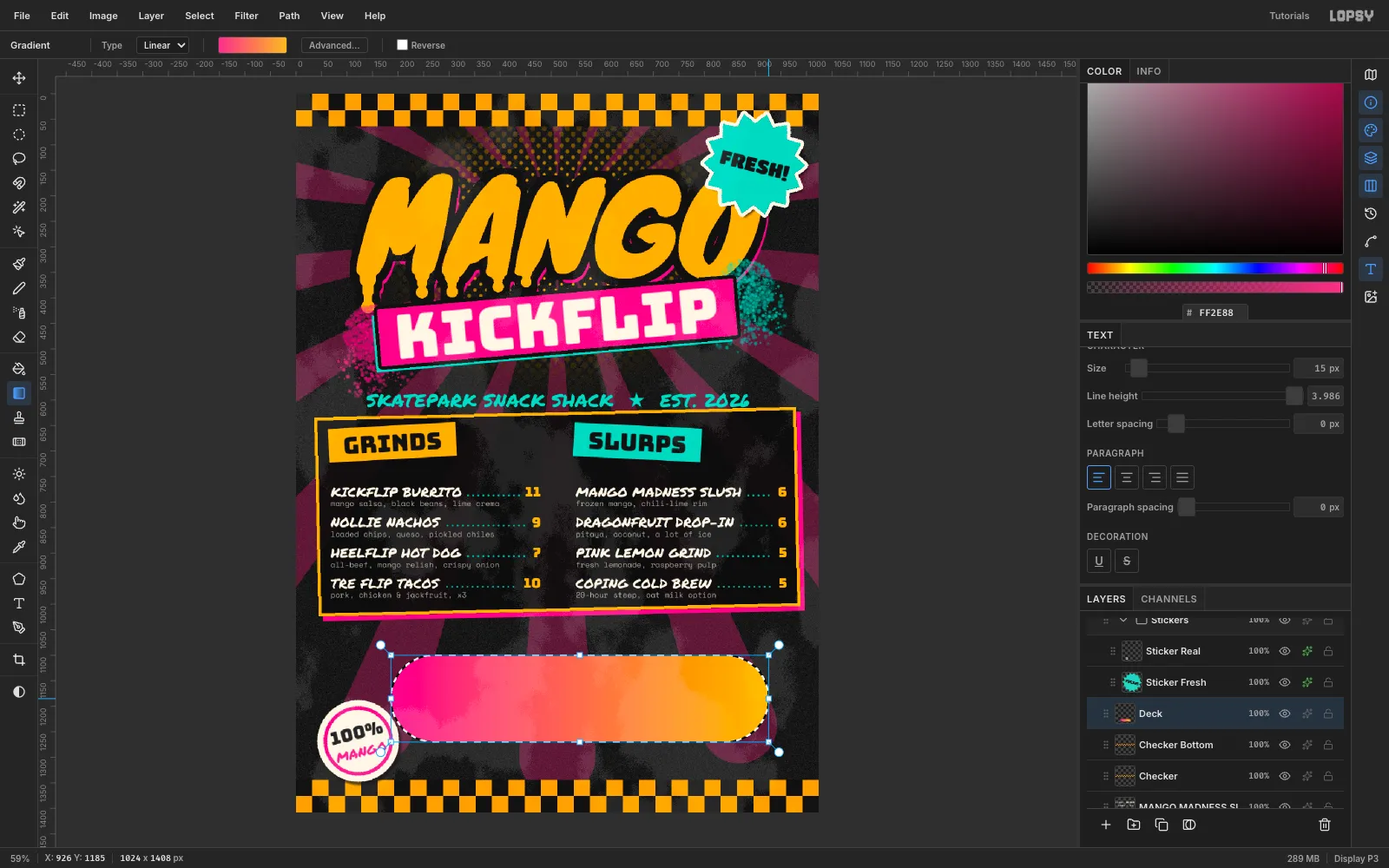Viewport: 1389px width, 868px height.
Task: Click the Letter spacing slider handle
Action: tap(1176, 424)
